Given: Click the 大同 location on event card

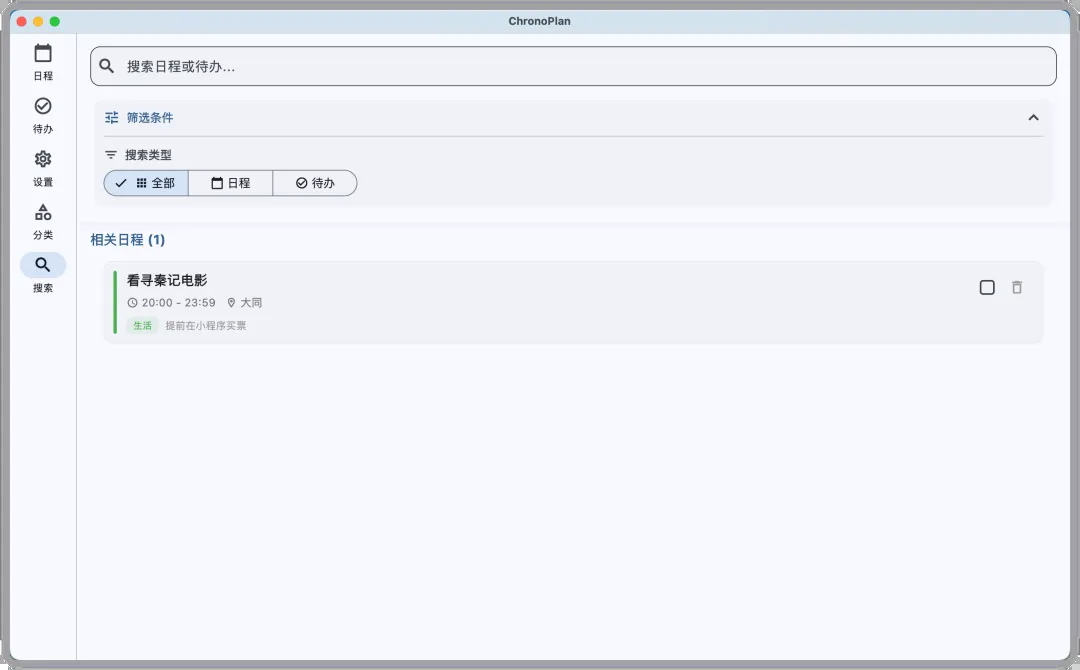Looking at the screenshot, I should coord(250,303).
